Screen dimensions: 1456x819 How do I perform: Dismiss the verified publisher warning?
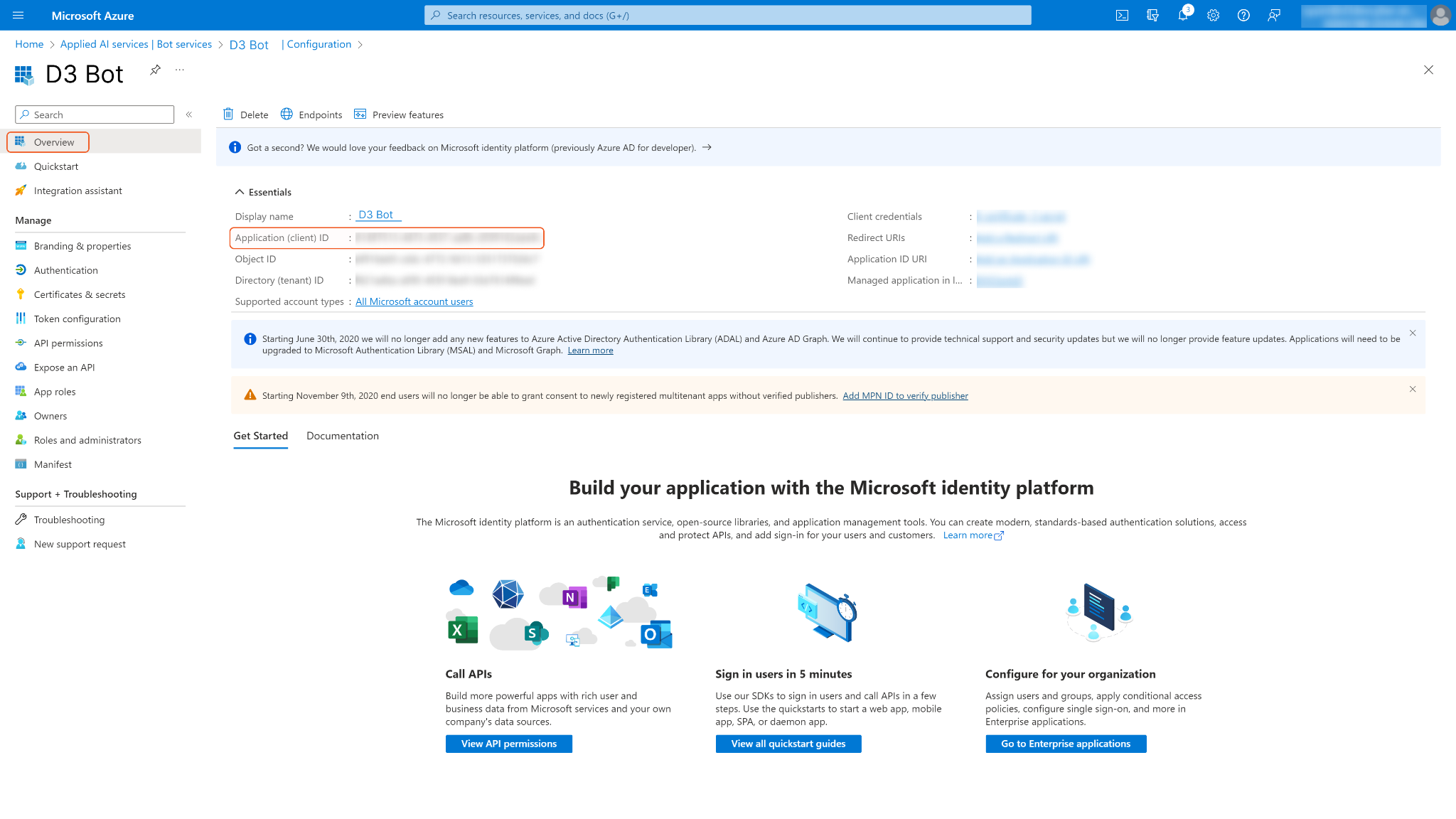(1413, 389)
